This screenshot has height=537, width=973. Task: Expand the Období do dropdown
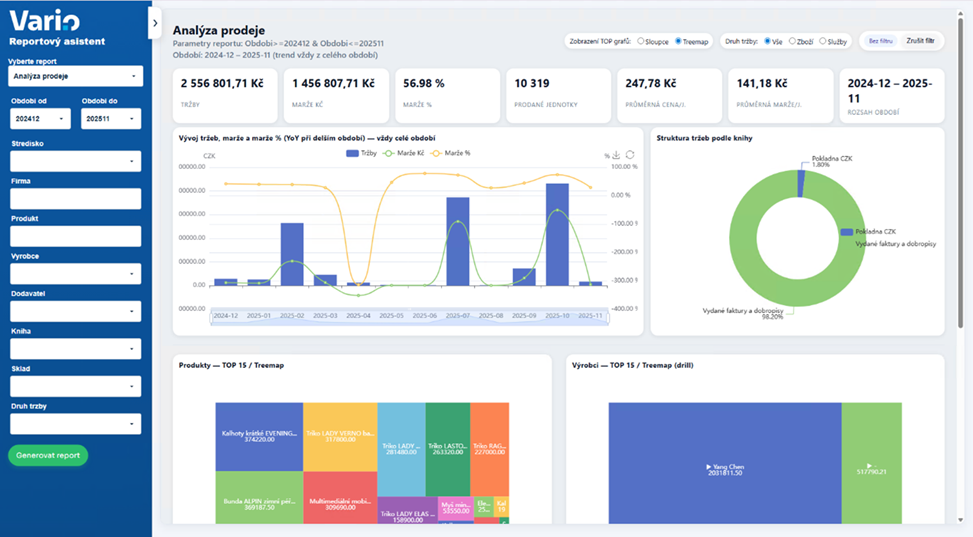point(111,118)
